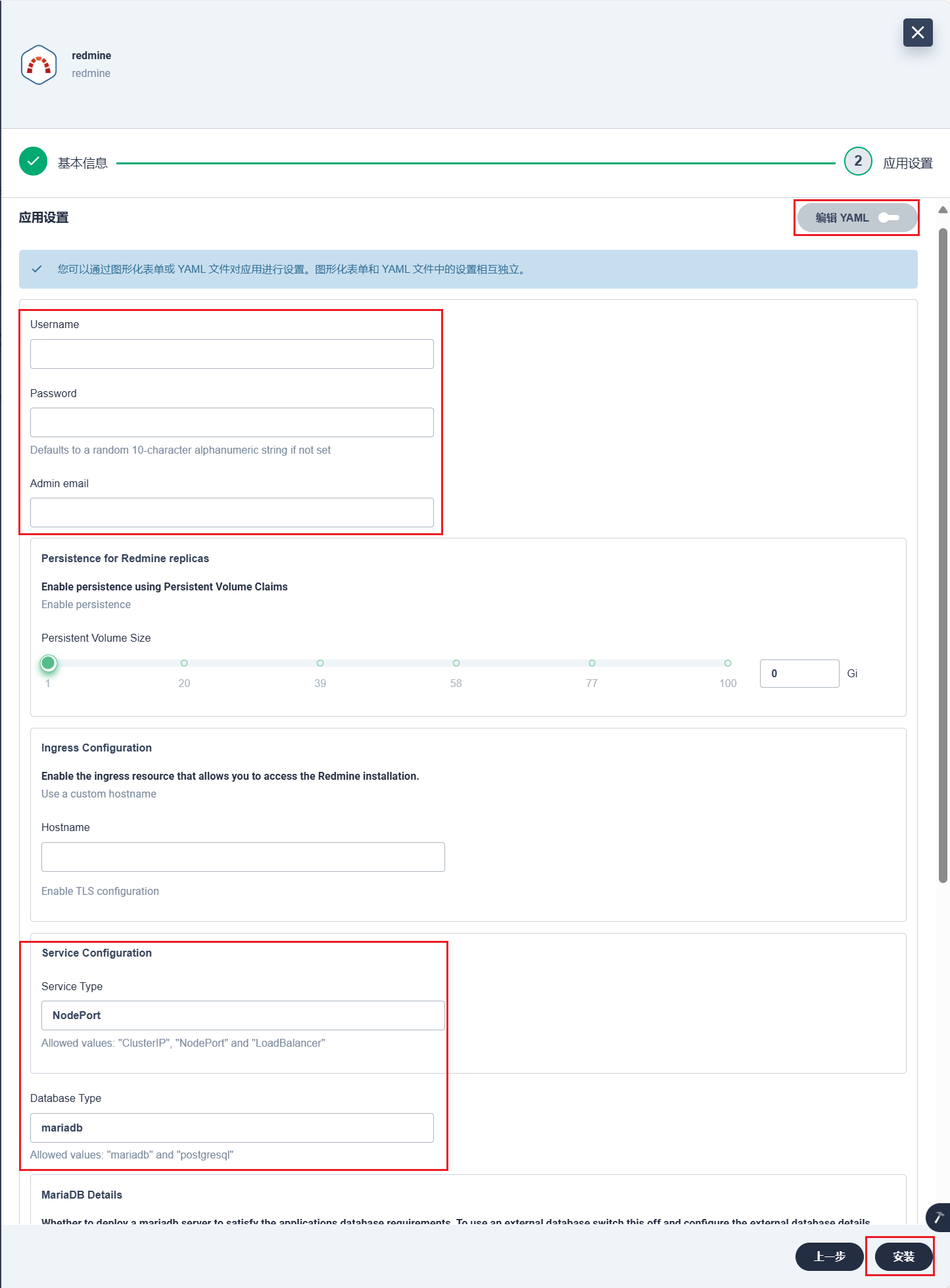Focus the Username input field
Image resolution: width=950 pixels, height=1288 pixels.
[x=231, y=354]
